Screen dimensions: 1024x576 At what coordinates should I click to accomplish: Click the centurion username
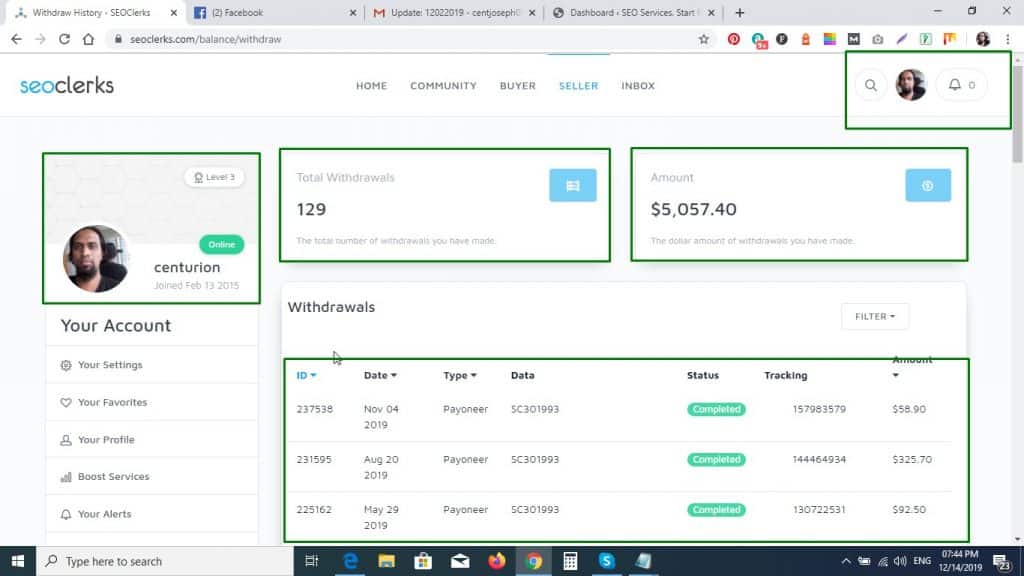(187, 267)
